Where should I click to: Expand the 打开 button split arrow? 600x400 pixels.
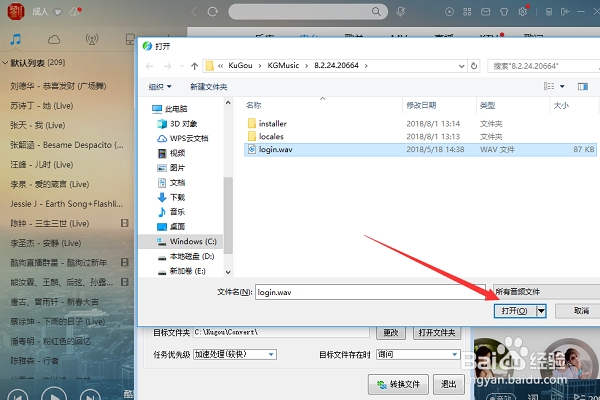541,311
